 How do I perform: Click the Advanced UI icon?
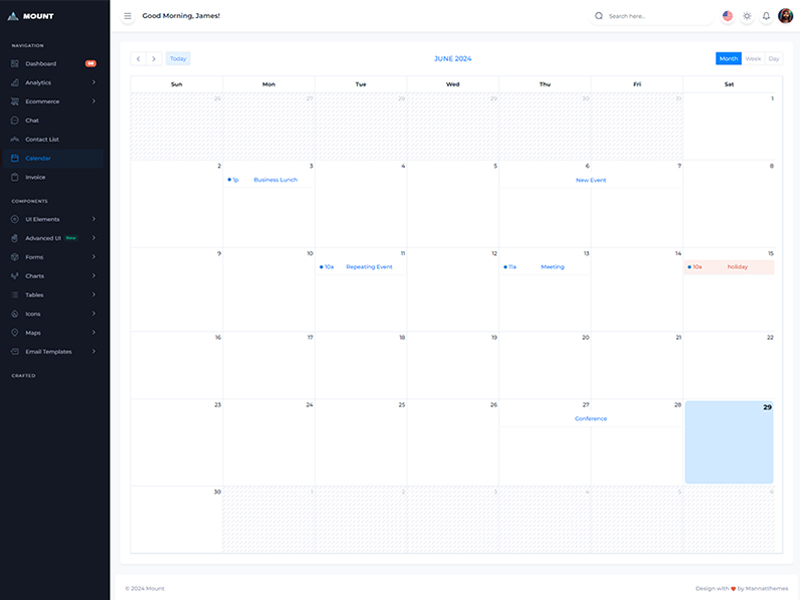point(15,238)
